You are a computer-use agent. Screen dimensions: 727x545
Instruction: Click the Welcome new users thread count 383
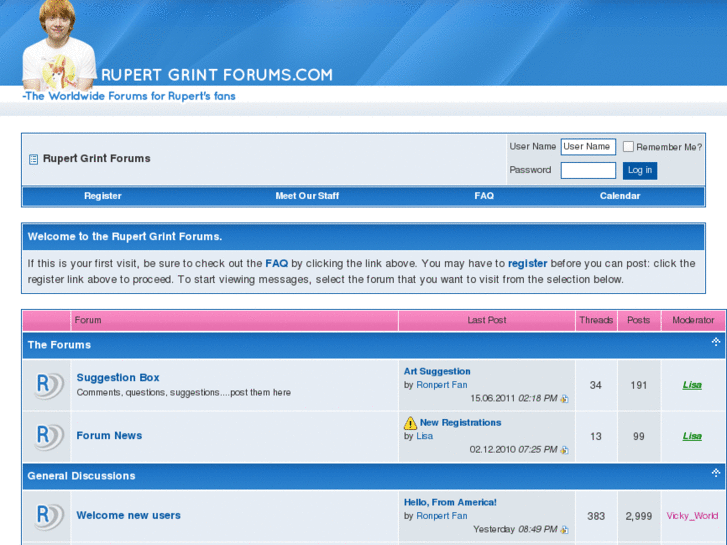coord(596,516)
